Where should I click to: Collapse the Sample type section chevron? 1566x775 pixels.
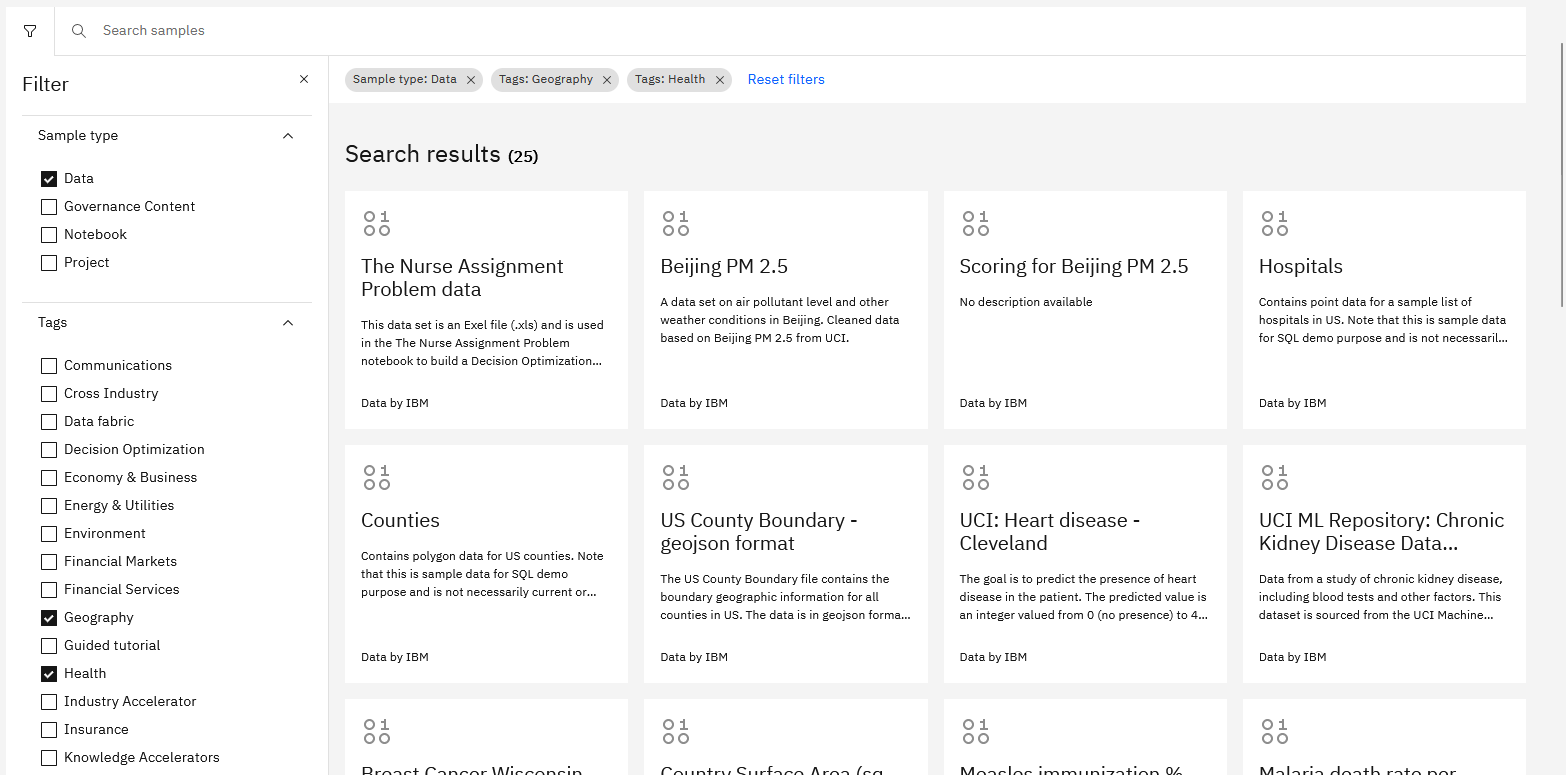click(288, 136)
